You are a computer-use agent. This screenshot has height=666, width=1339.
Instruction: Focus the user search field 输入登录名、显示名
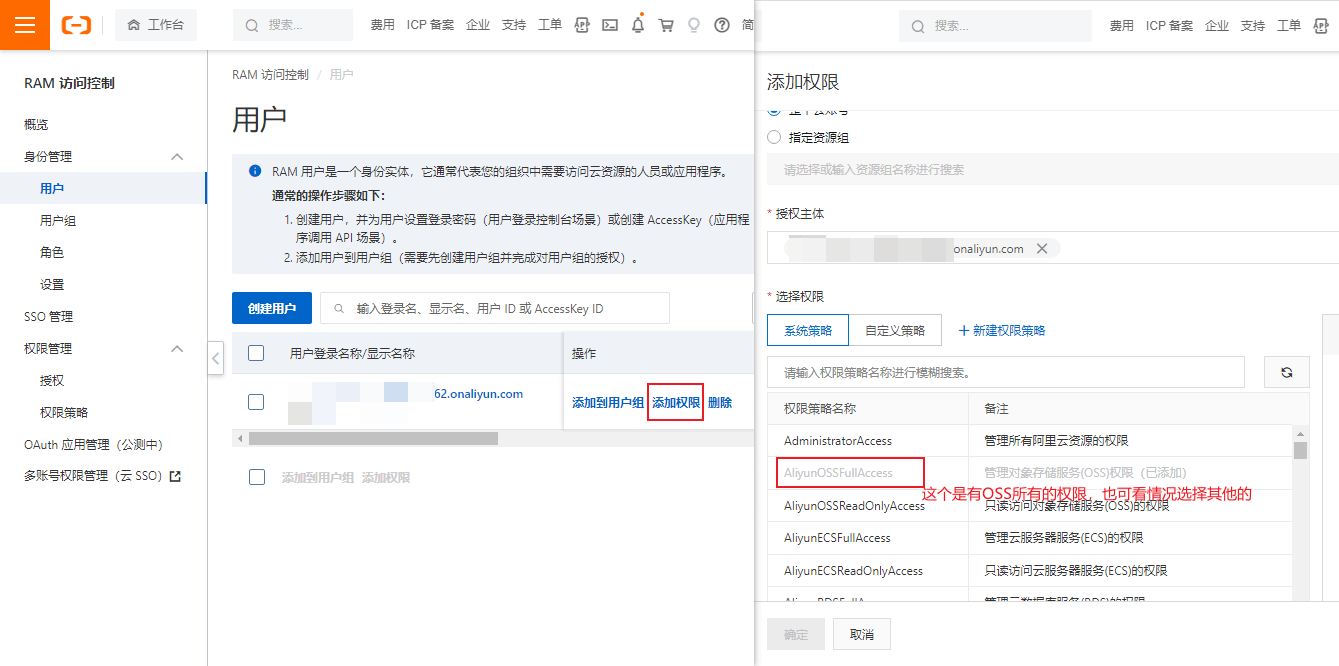(x=495, y=308)
